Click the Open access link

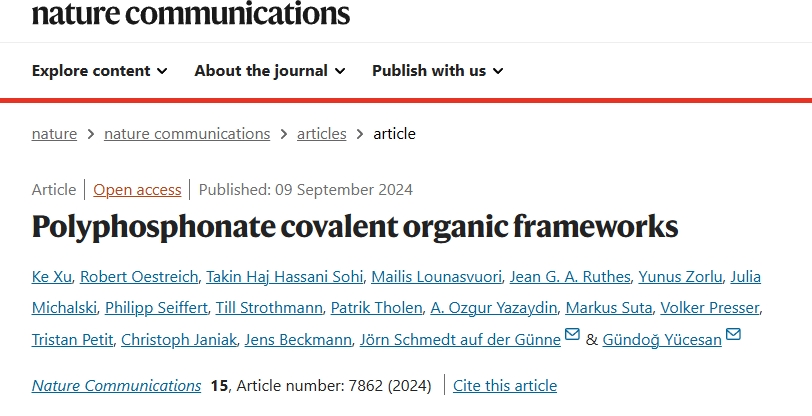click(x=137, y=190)
